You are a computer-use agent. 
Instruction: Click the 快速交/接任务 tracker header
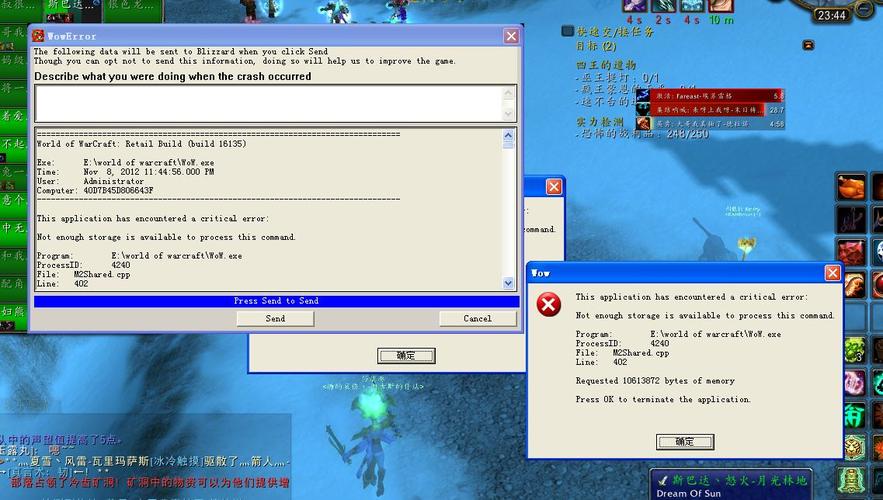tap(615, 32)
